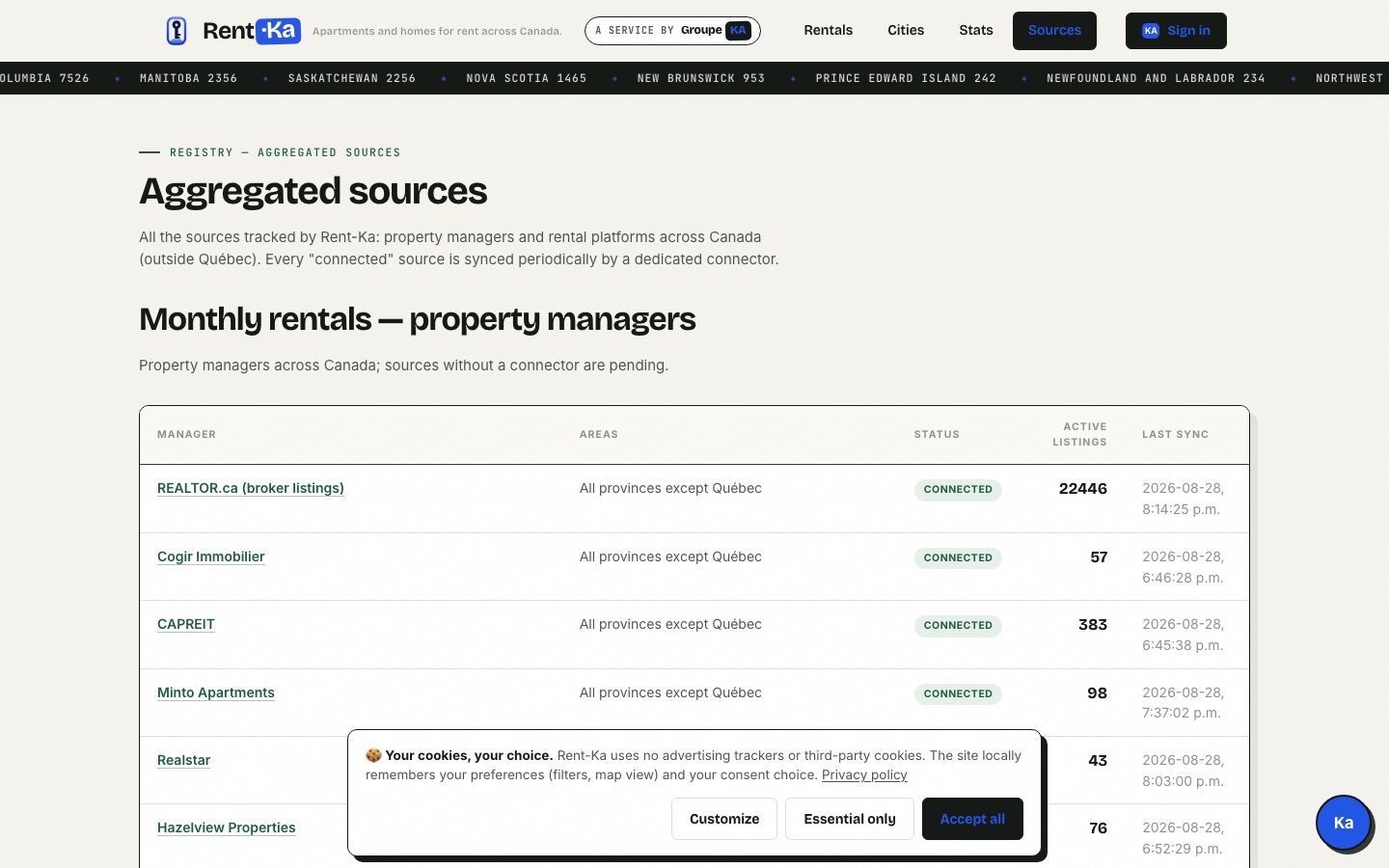Click the Areas column header
The width and height of the screenshot is (1389, 868).
599,434
